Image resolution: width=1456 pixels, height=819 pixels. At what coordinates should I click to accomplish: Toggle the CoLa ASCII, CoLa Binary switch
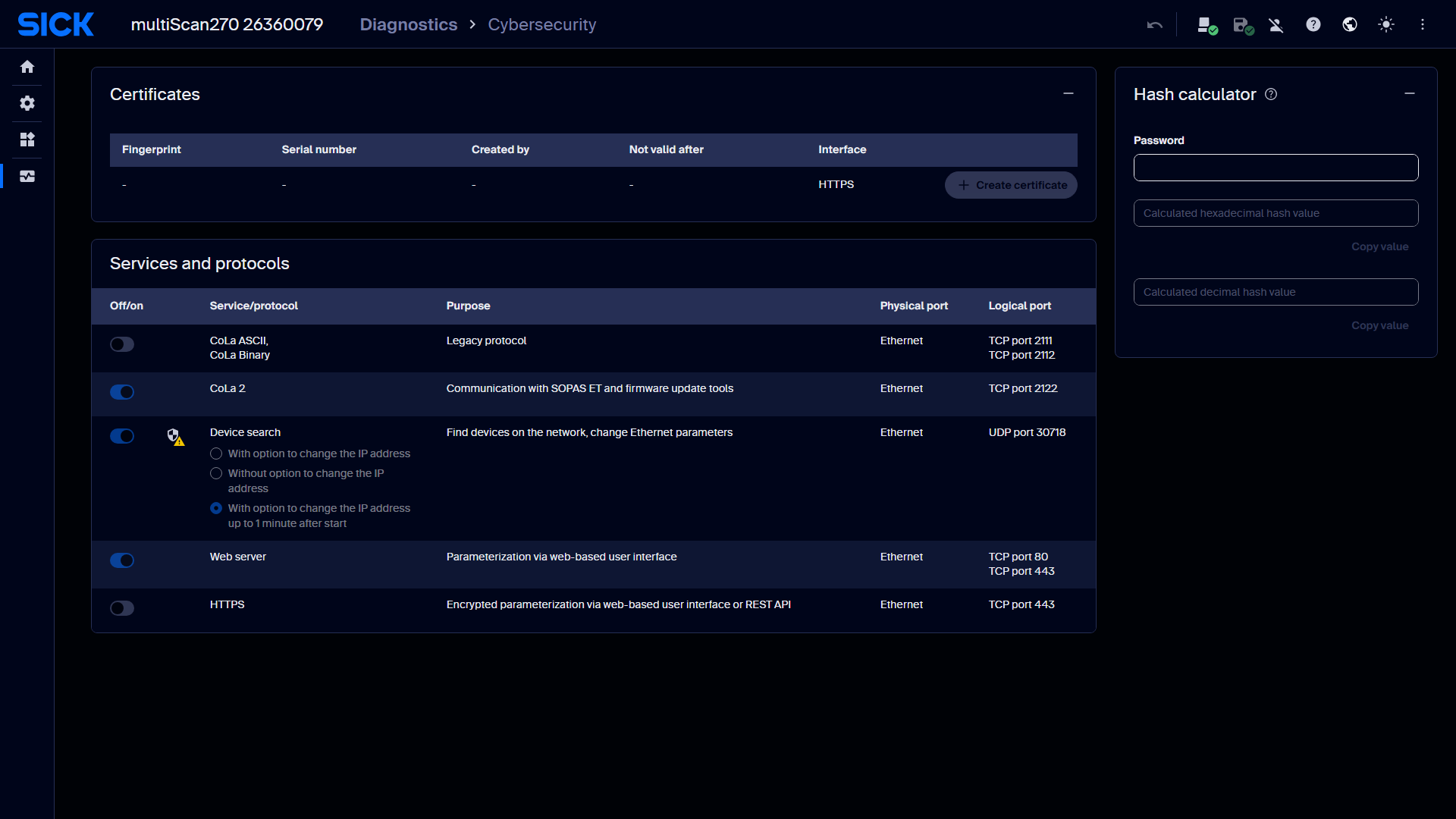click(x=122, y=344)
